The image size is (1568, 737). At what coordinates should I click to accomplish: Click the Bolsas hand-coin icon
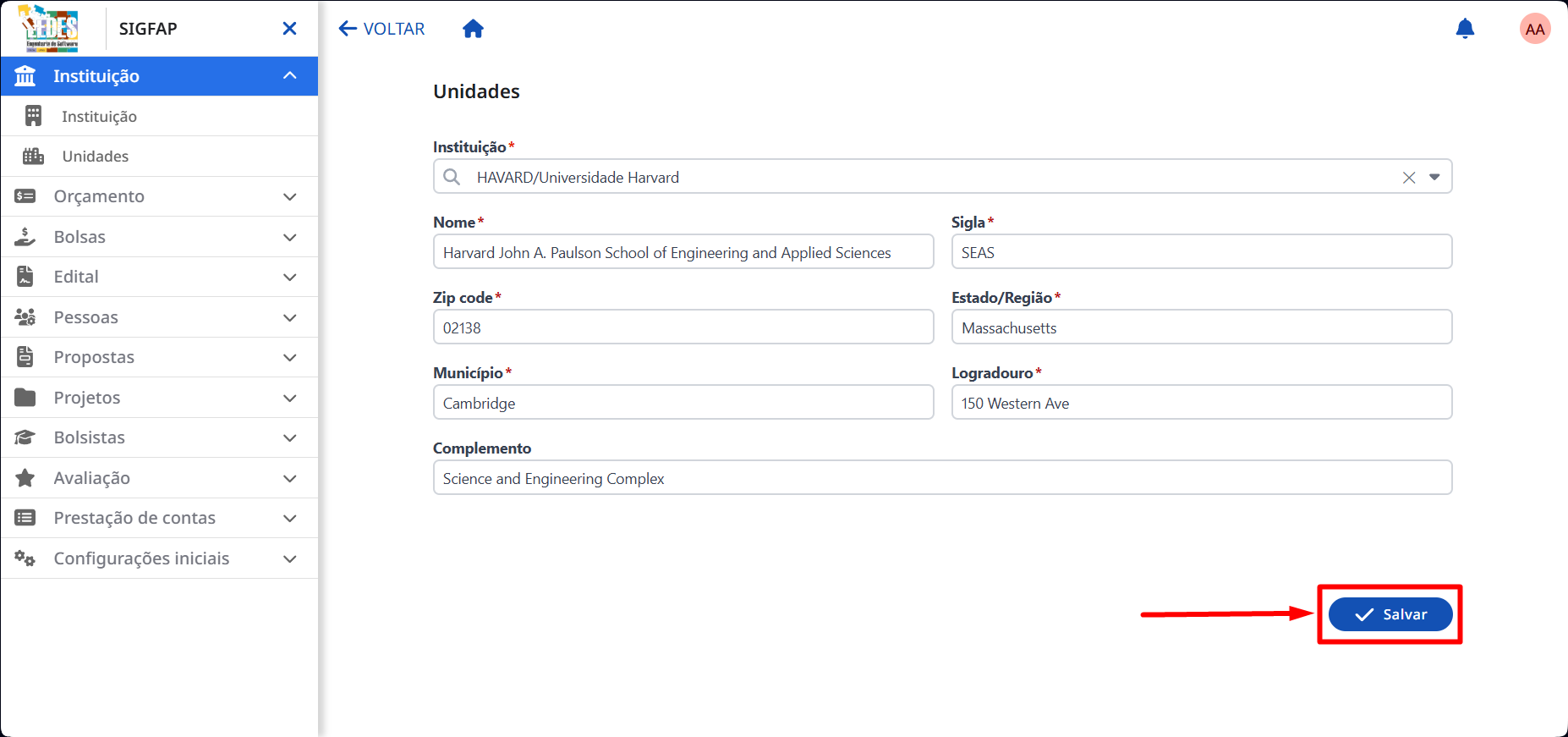click(25, 236)
